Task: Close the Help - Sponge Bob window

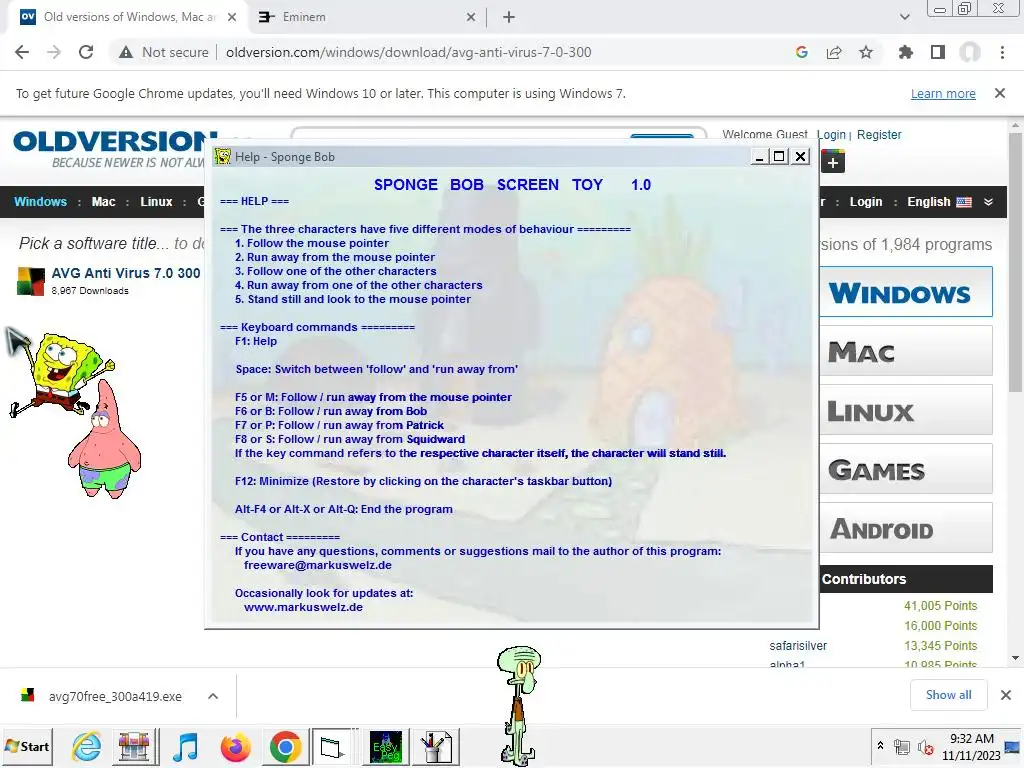Action: pos(801,157)
